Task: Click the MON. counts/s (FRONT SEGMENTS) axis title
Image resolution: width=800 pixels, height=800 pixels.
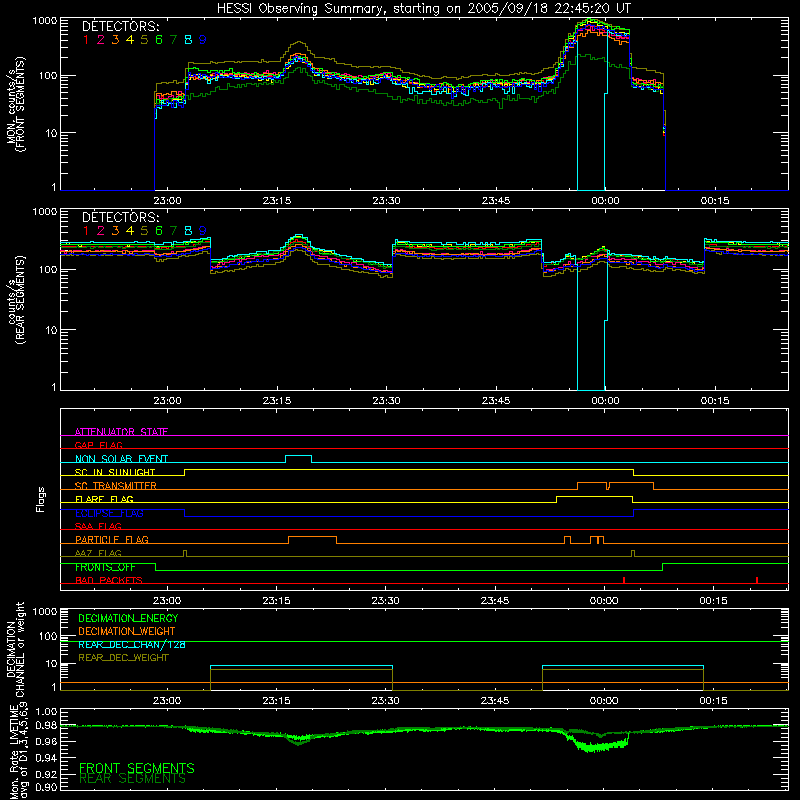Action: coord(15,104)
